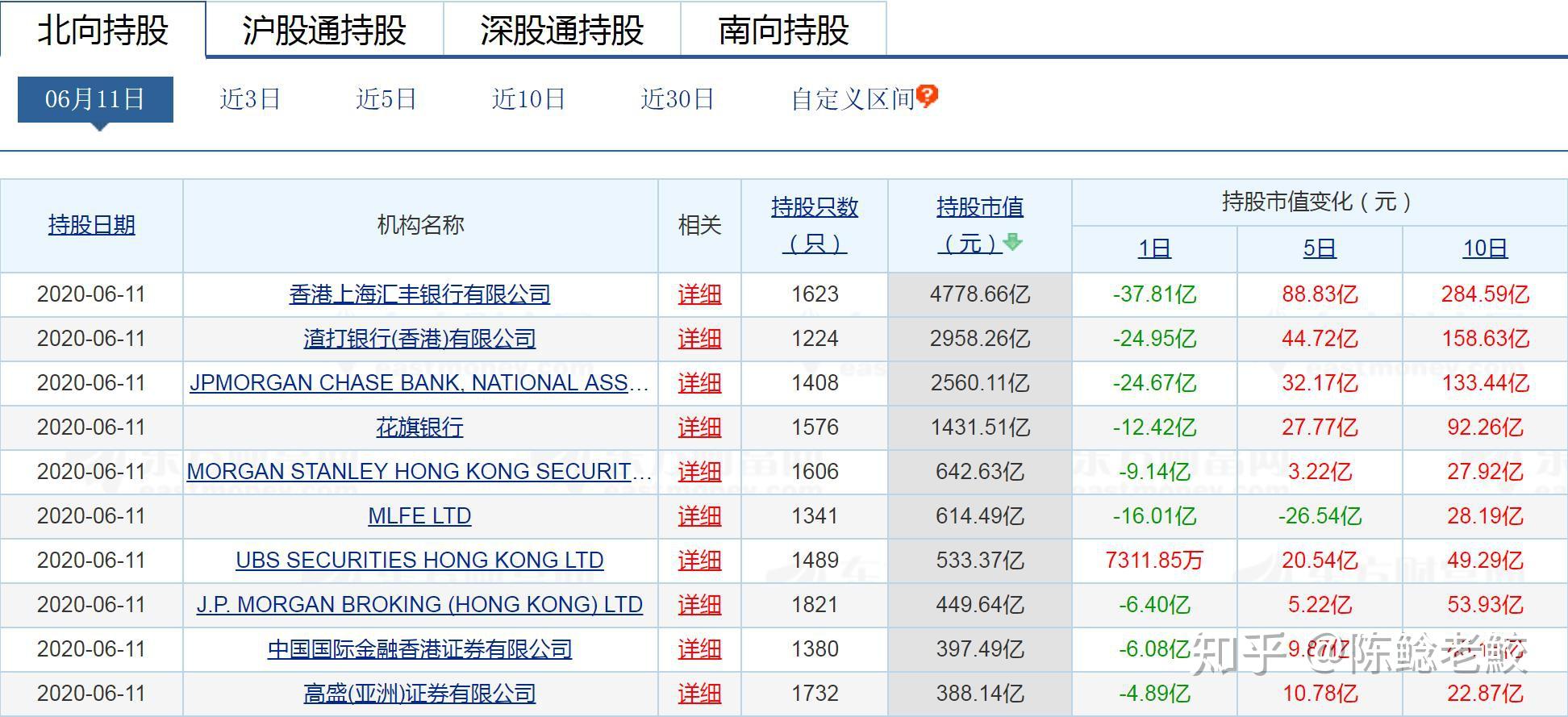Click 详细 in the JPMORGAN CHASE BANK row
Screen dimensions: 1568x717
699,383
